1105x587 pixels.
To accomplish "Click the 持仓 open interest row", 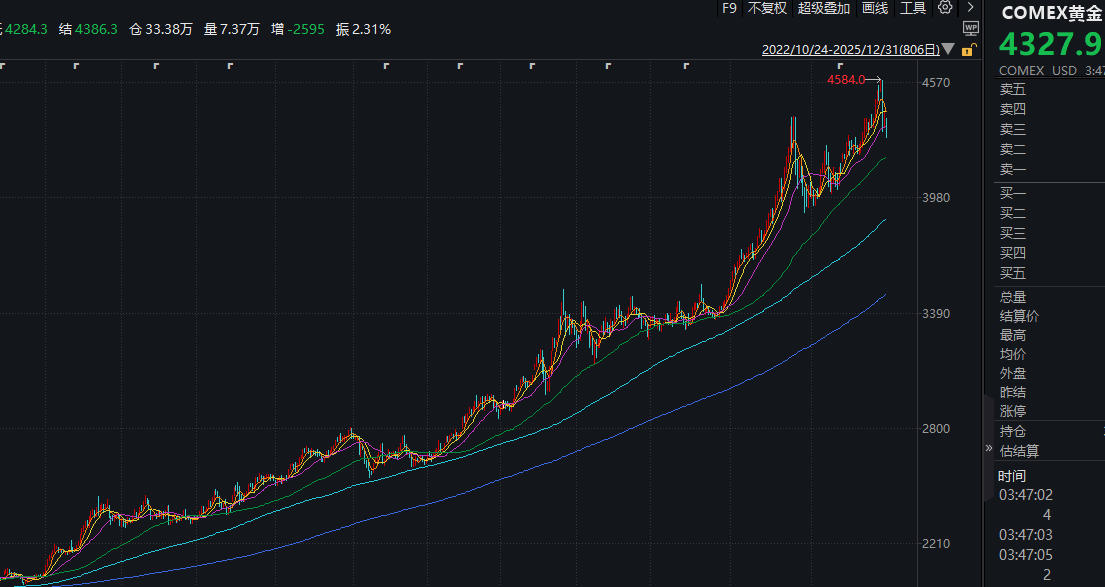I will pos(1013,431).
